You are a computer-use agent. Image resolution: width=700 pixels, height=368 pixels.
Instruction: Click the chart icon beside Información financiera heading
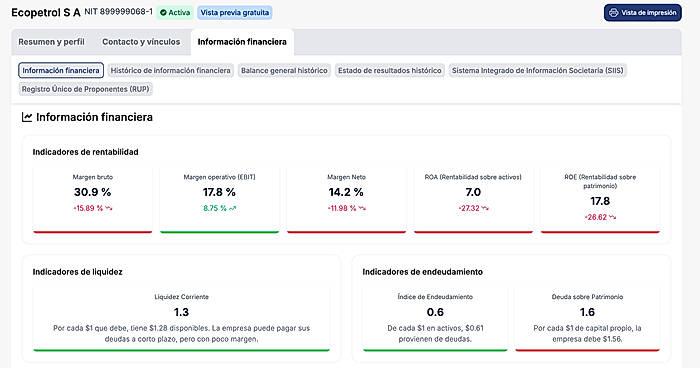27,117
